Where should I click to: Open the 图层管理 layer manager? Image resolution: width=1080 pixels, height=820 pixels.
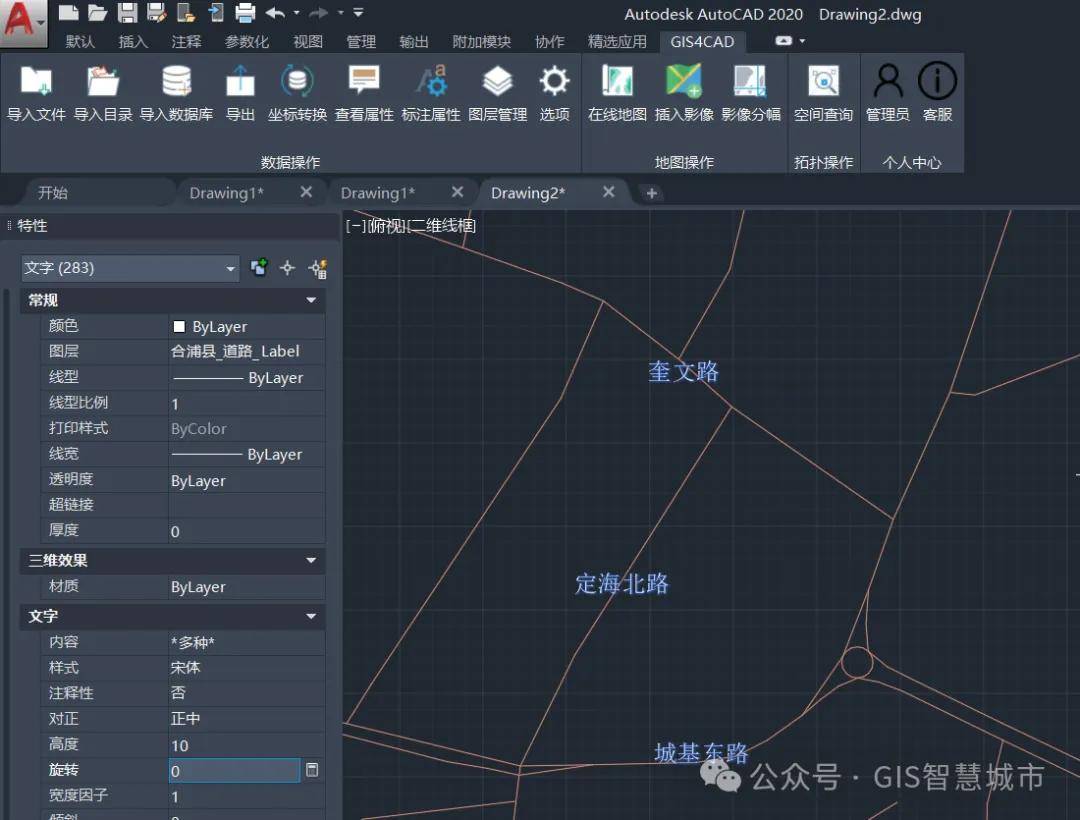497,82
